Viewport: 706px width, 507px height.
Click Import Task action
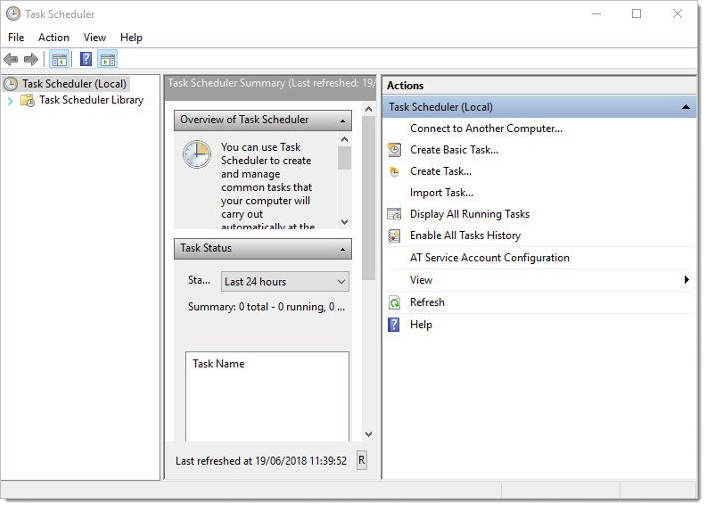[x=441, y=192]
